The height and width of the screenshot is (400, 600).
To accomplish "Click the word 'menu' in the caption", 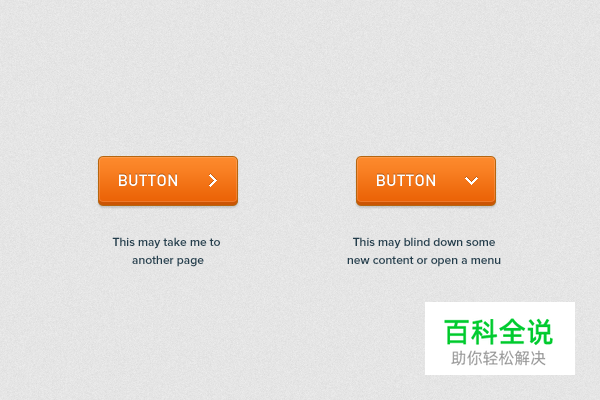I will tap(486, 260).
